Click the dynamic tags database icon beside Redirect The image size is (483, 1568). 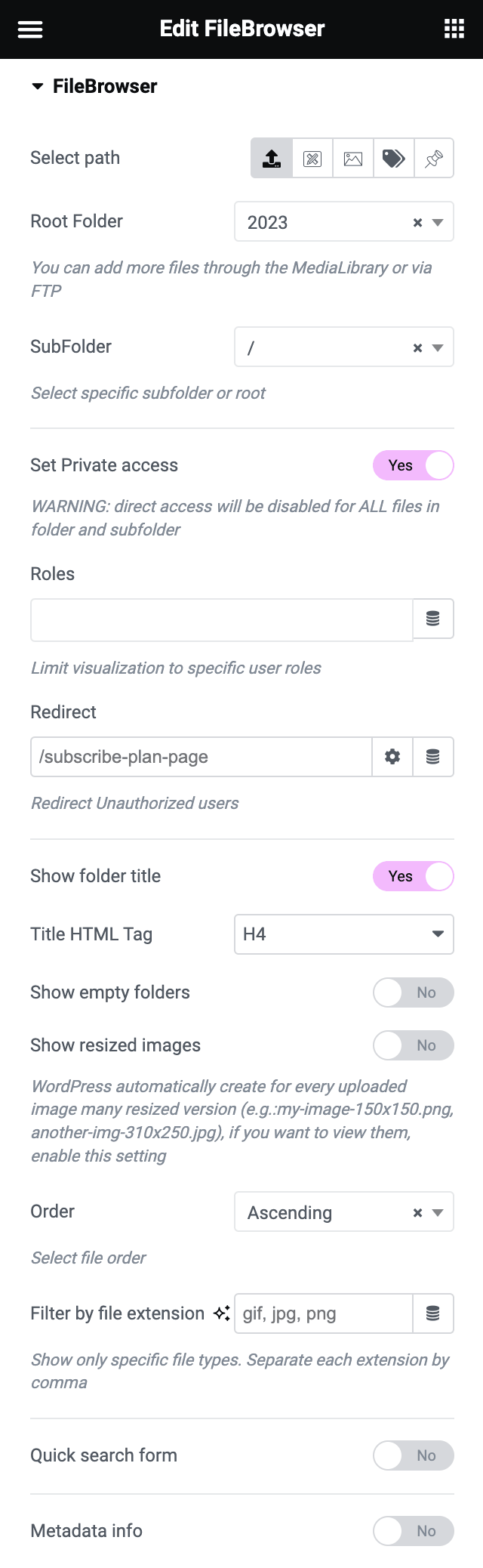pyautogui.click(x=433, y=756)
